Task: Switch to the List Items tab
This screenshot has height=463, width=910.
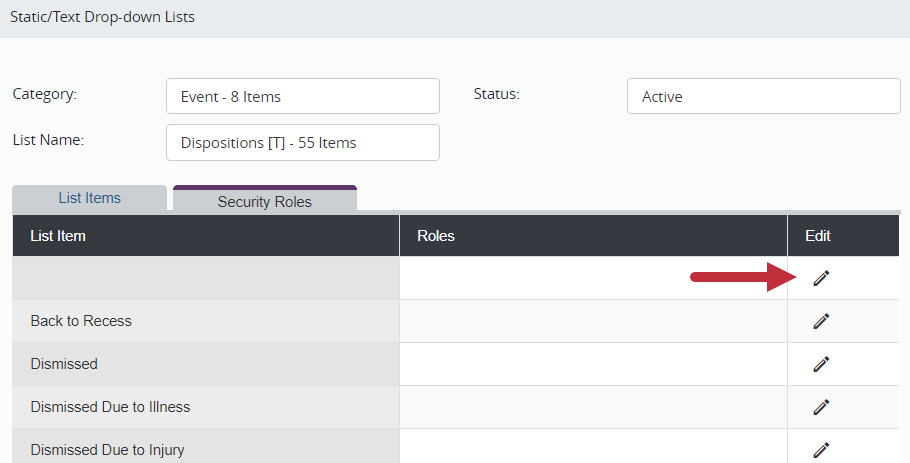Action: click(x=89, y=198)
